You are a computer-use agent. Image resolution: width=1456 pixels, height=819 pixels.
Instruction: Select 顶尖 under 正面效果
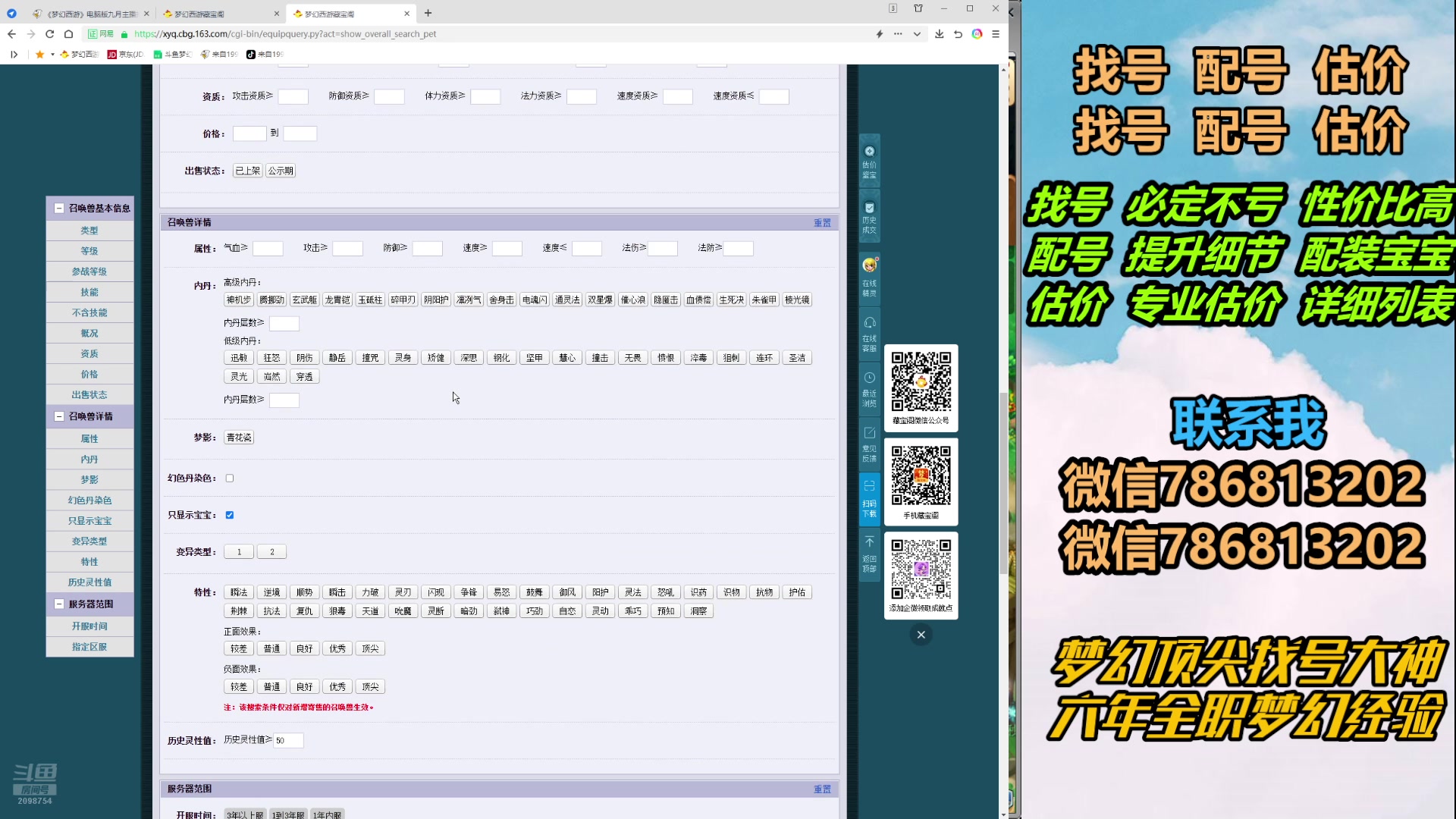click(370, 649)
